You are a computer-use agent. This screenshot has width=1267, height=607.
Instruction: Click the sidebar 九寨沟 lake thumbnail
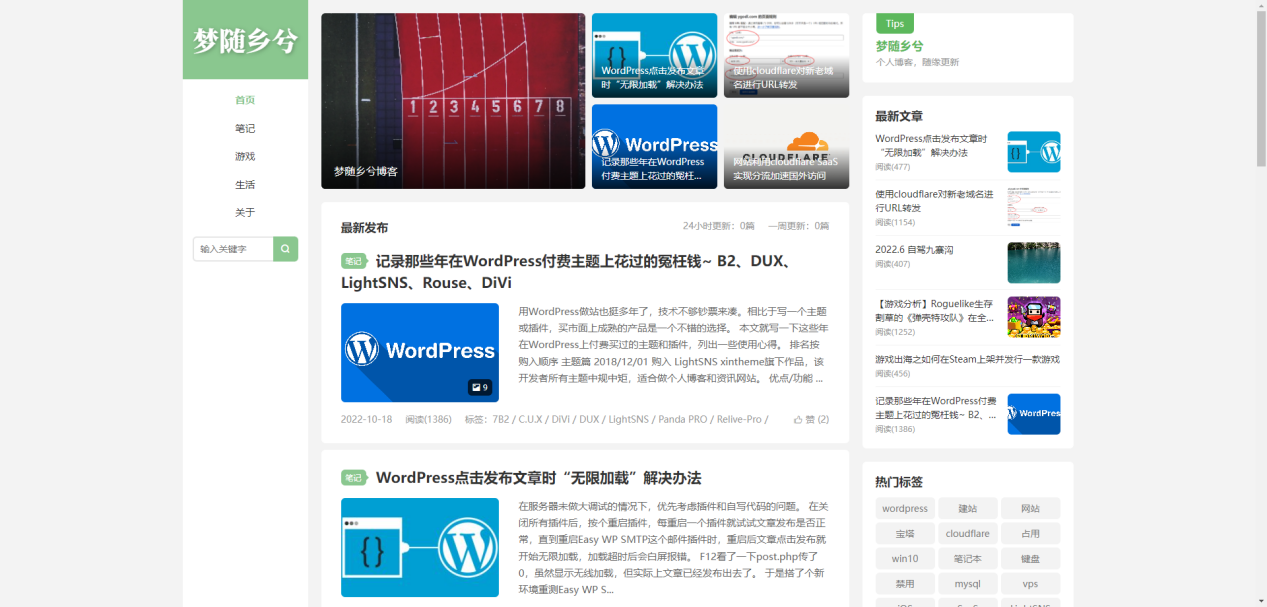point(1034,262)
